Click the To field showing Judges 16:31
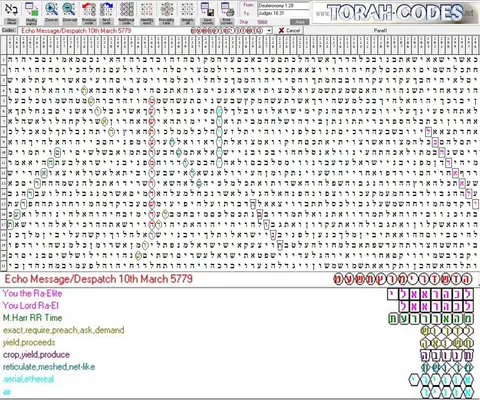Screen dimensions: 480x400 point(283,13)
